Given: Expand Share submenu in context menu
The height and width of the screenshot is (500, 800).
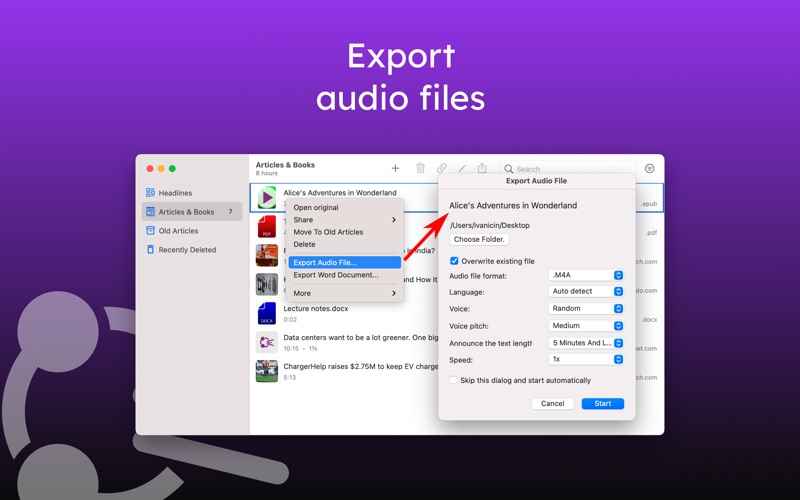Looking at the screenshot, I should coord(344,219).
